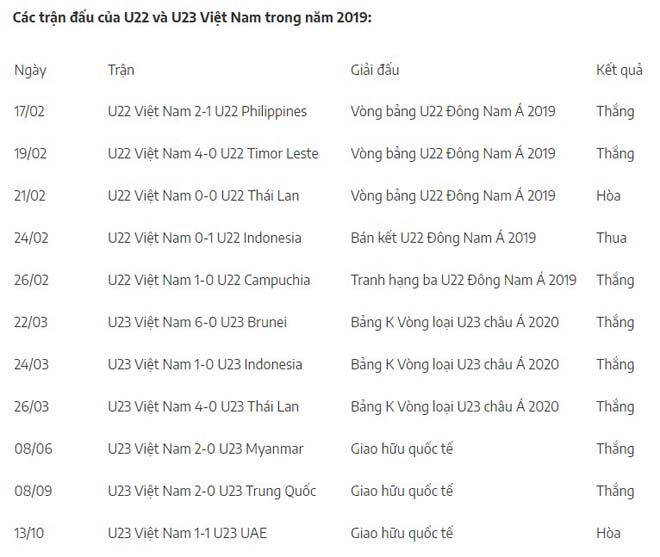Click the 'Kết quả' column header

pyautogui.click(x=618, y=71)
